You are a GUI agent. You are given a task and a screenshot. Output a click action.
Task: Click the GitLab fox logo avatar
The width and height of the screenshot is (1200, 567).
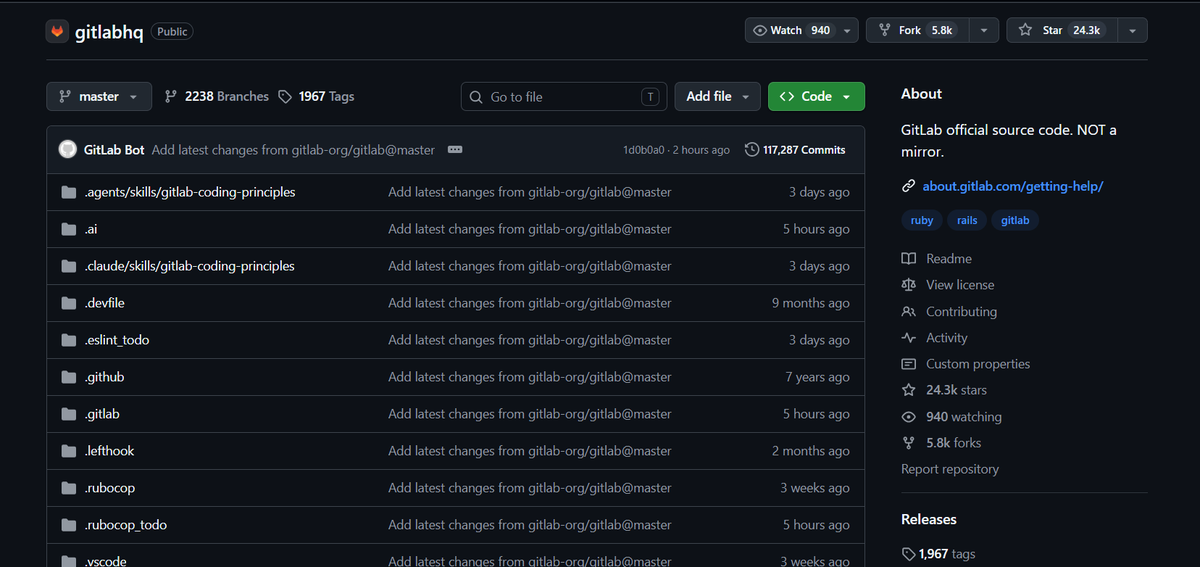57,32
